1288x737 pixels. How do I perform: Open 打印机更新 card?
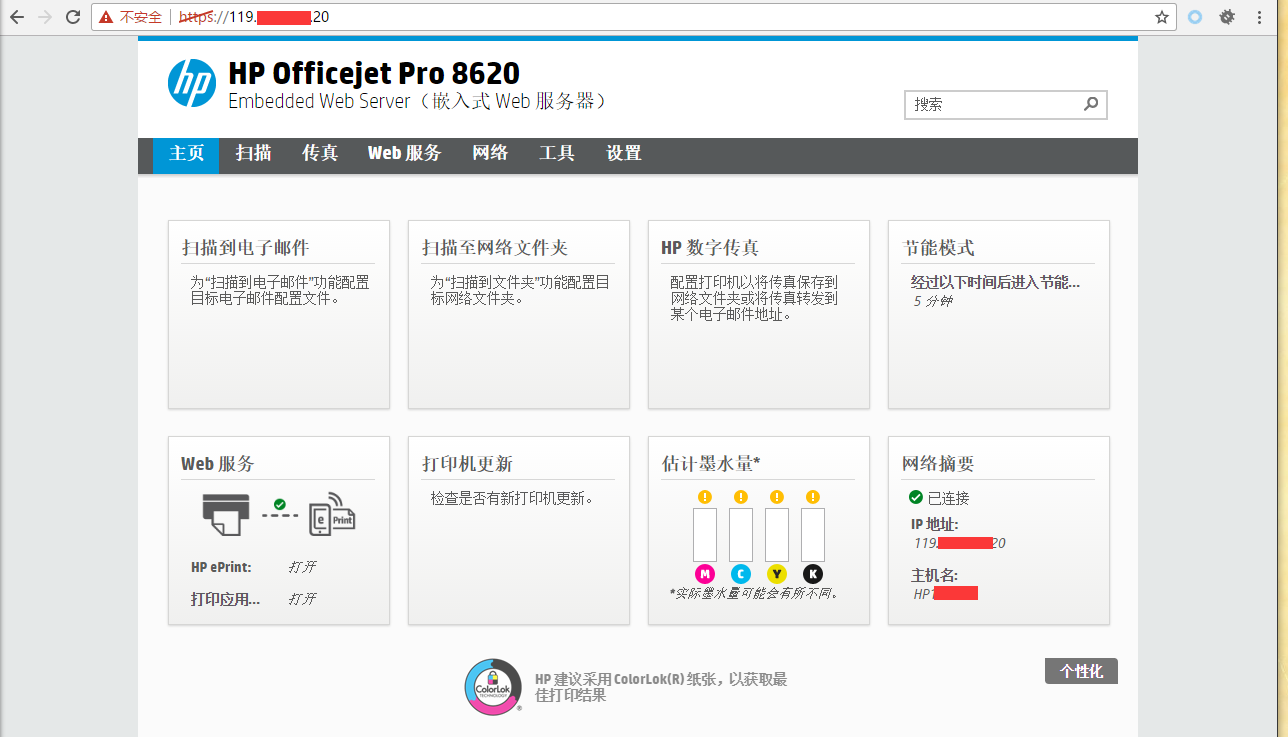tap(519, 530)
